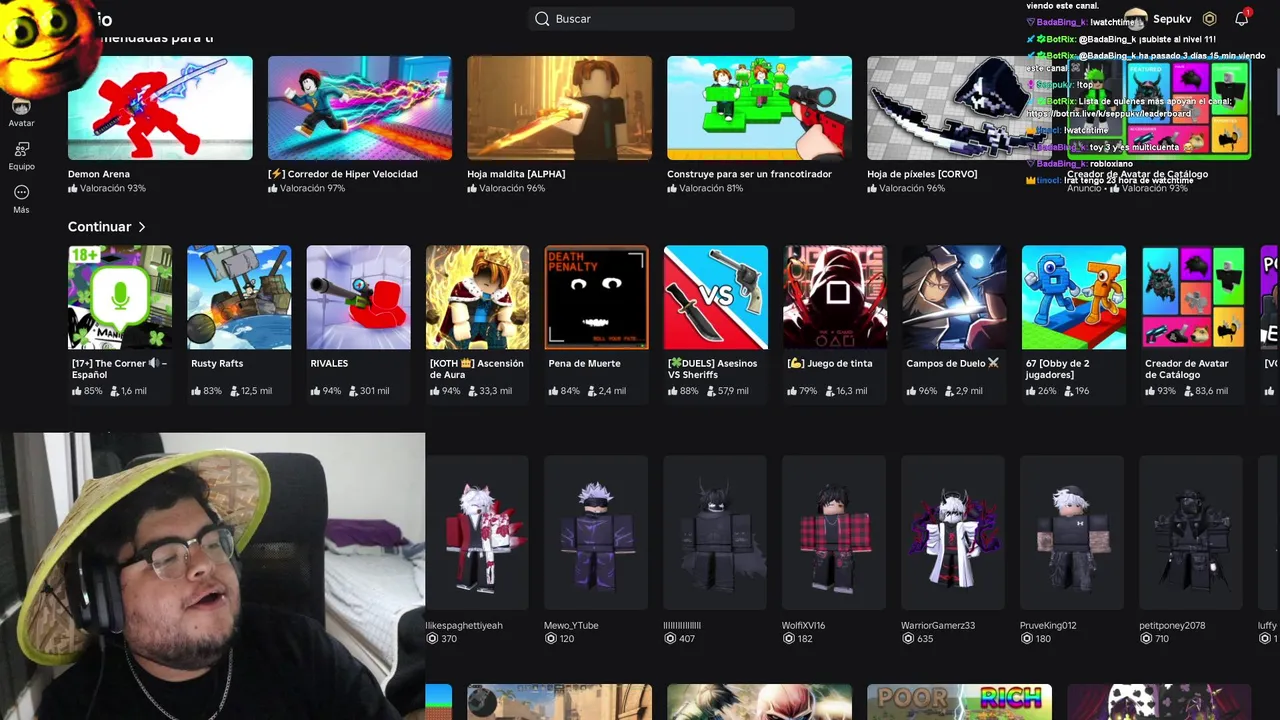Viewport: 1280px width, 720px height.
Task: Click the 710 Robux price
Action: [x=1161, y=639]
